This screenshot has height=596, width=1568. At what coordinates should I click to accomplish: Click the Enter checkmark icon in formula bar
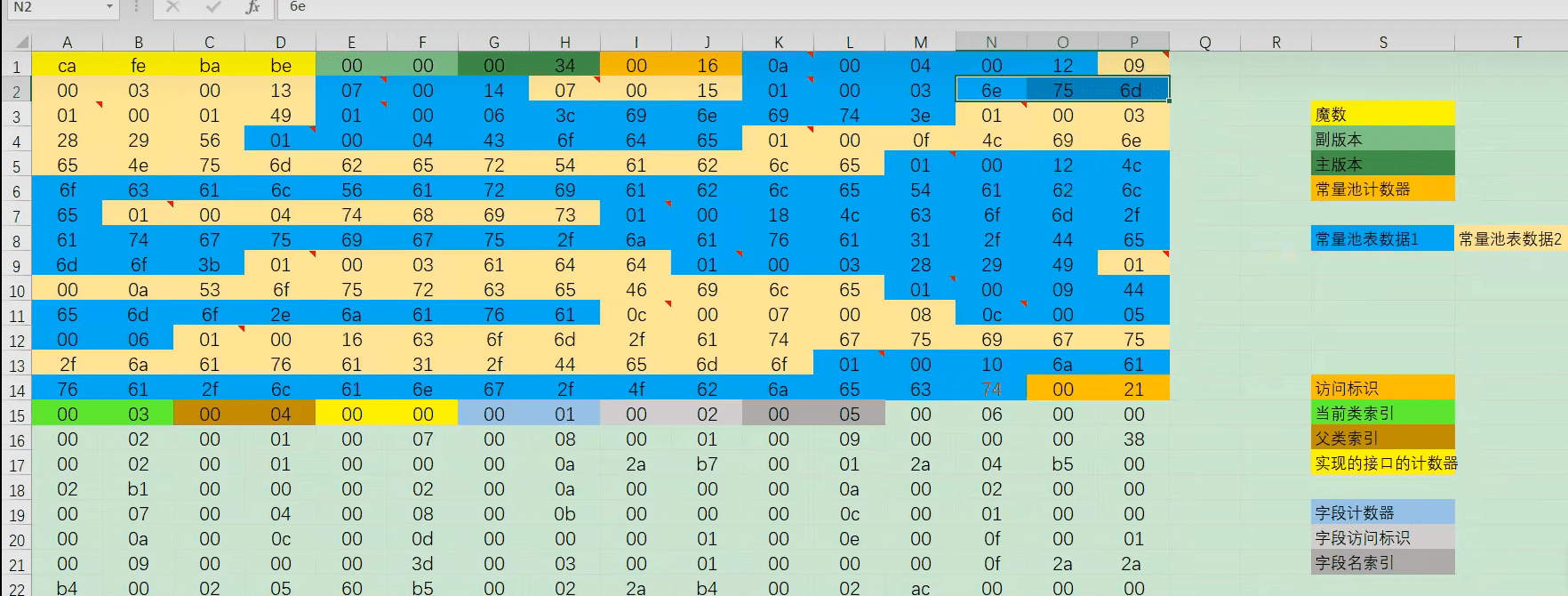212,7
